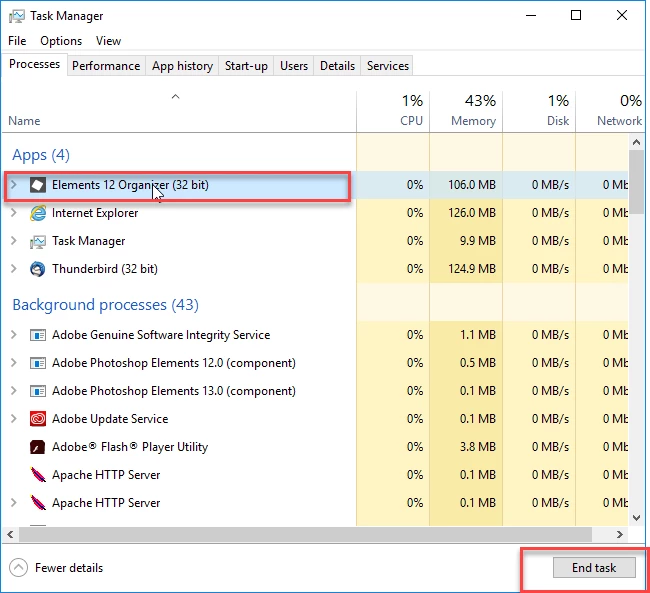Click horizontal scrollbar right arrow
This screenshot has width=650, height=593.
(620, 535)
